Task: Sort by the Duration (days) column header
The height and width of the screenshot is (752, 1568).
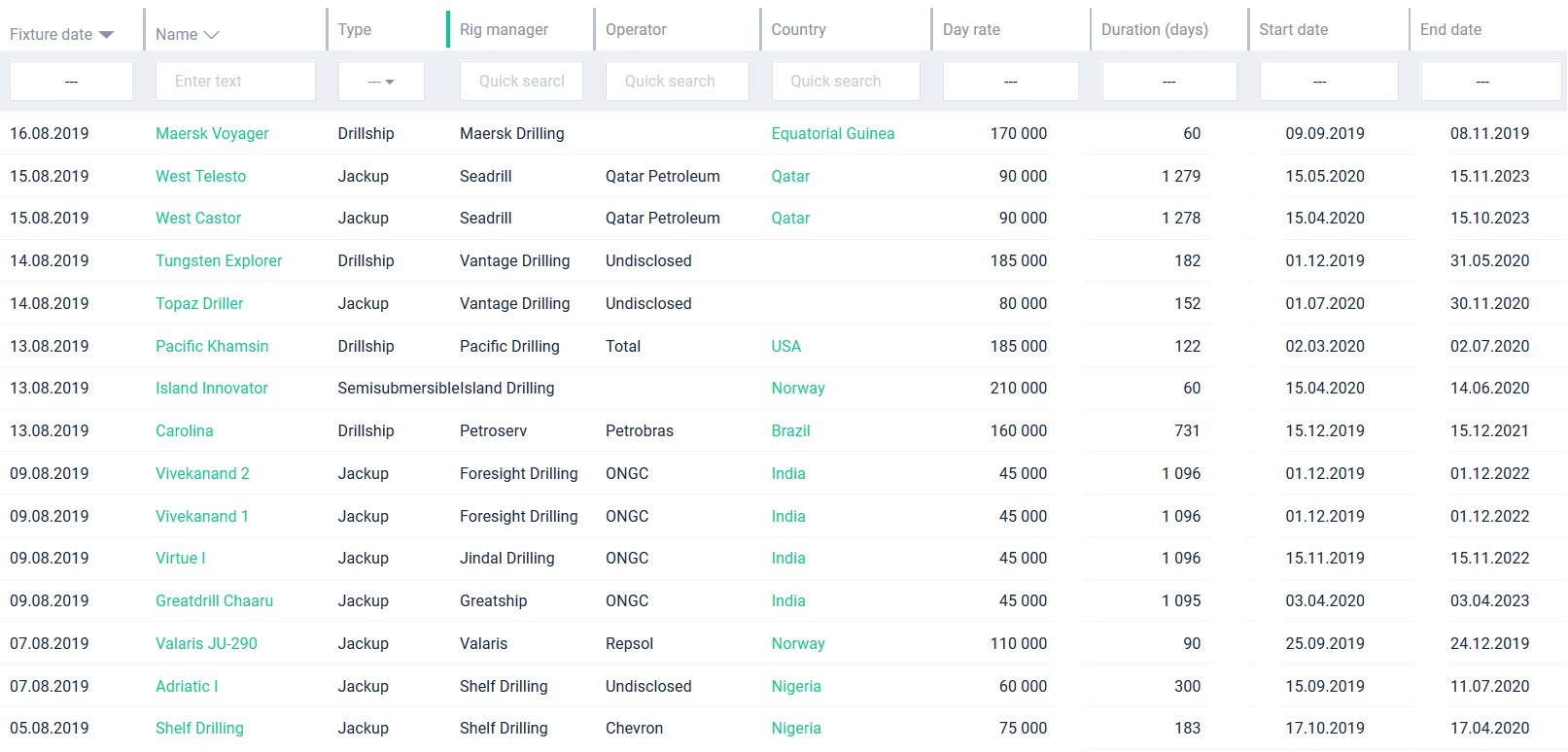Action: 1155,30
